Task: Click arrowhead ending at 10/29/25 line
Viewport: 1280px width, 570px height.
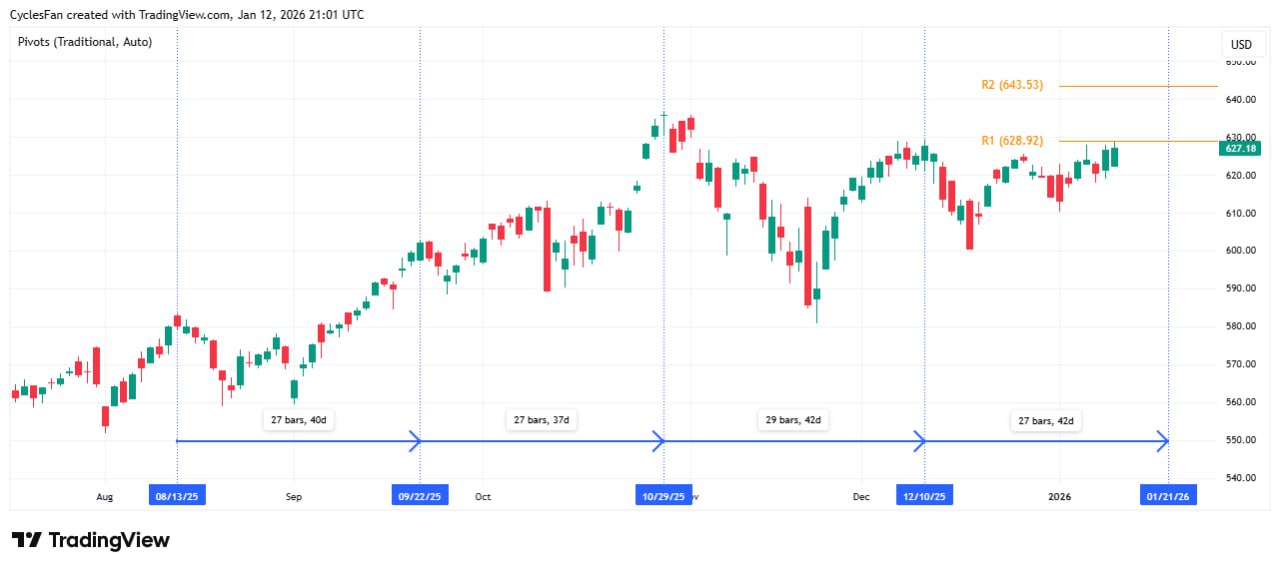Action: pyautogui.click(x=659, y=440)
